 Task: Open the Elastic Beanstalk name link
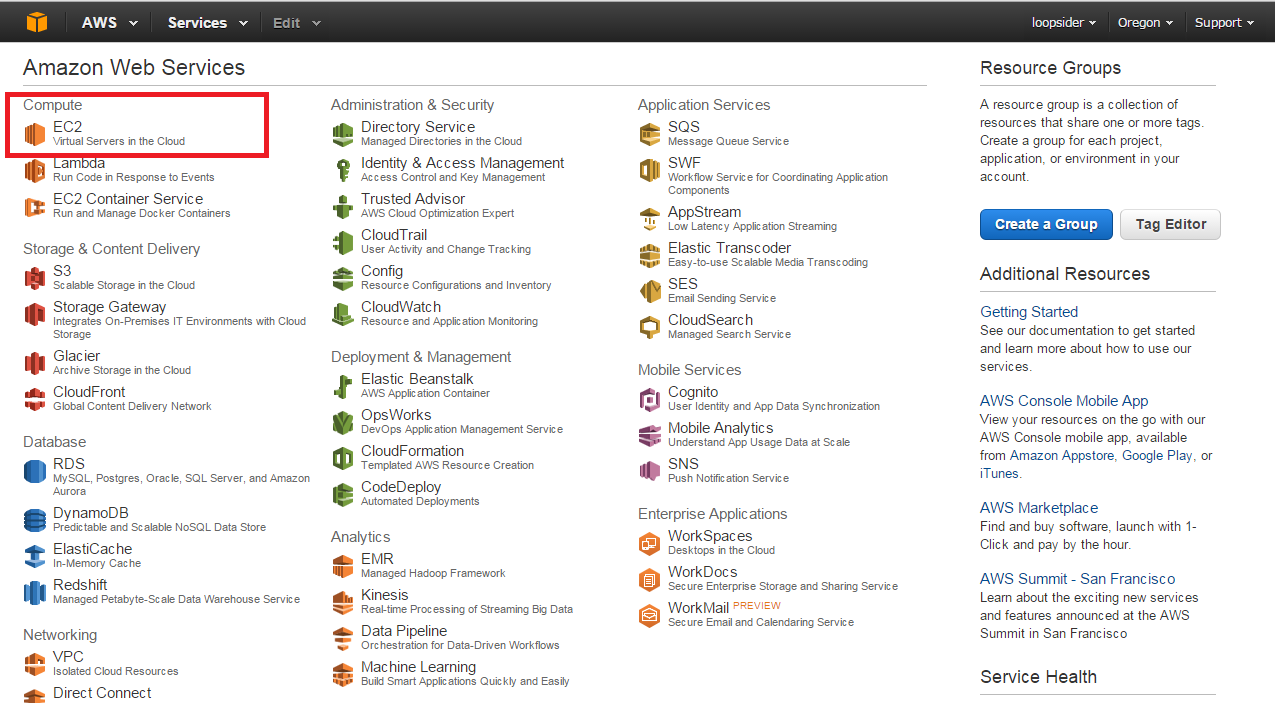417,379
